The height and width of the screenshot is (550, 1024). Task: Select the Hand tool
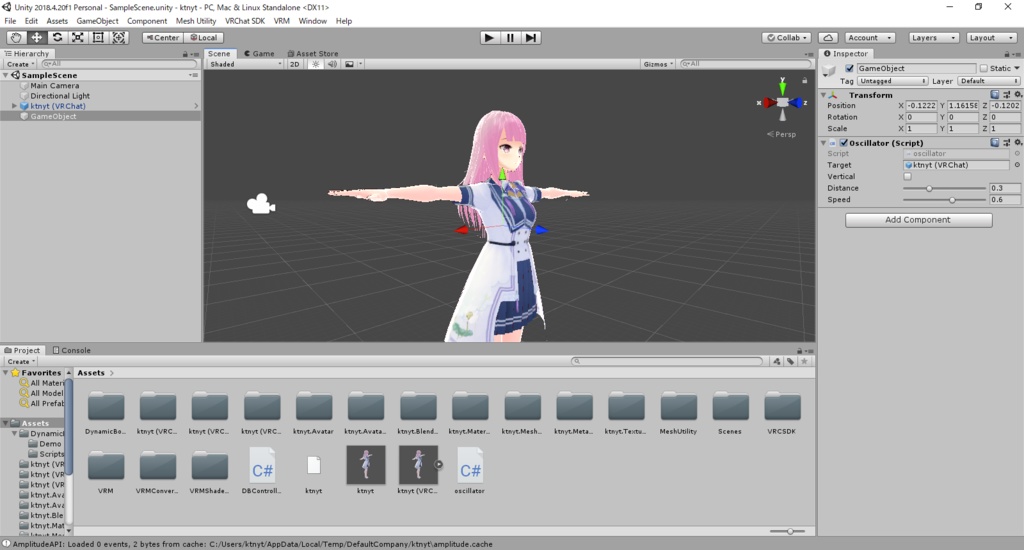click(16, 38)
